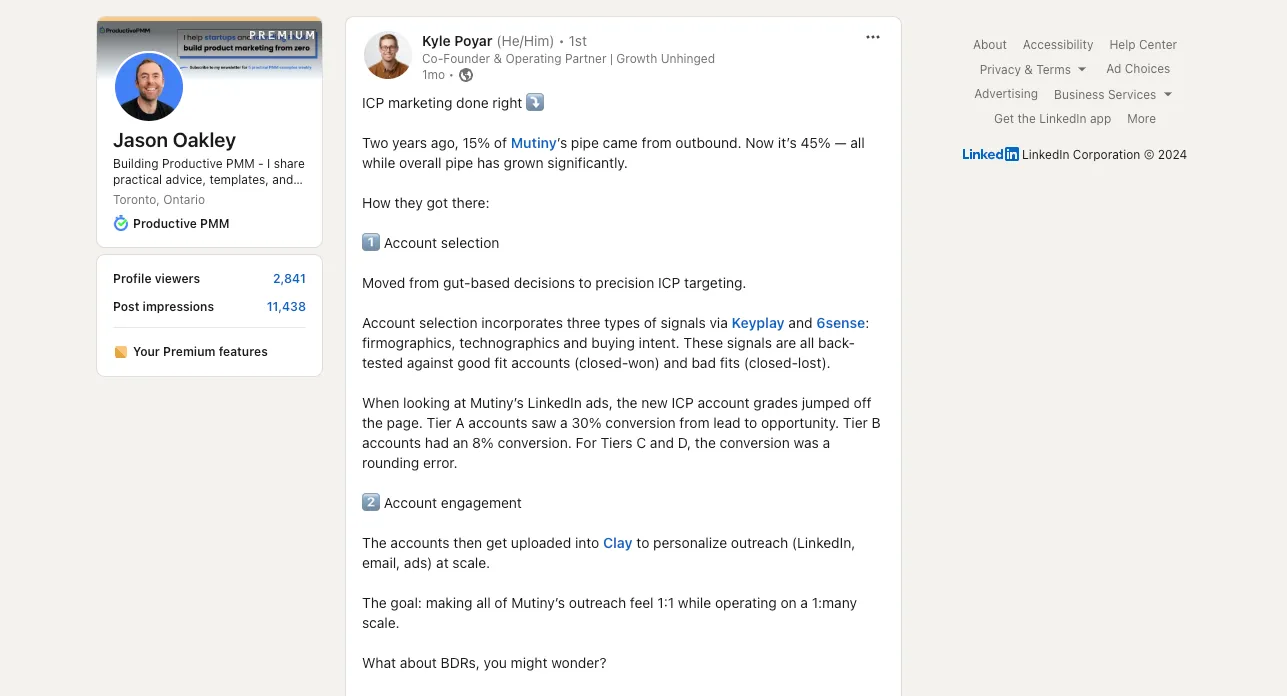This screenshot has height=696, width=1287.
Task: Click the profile banner cover image
Action: [x=250, y=45]
